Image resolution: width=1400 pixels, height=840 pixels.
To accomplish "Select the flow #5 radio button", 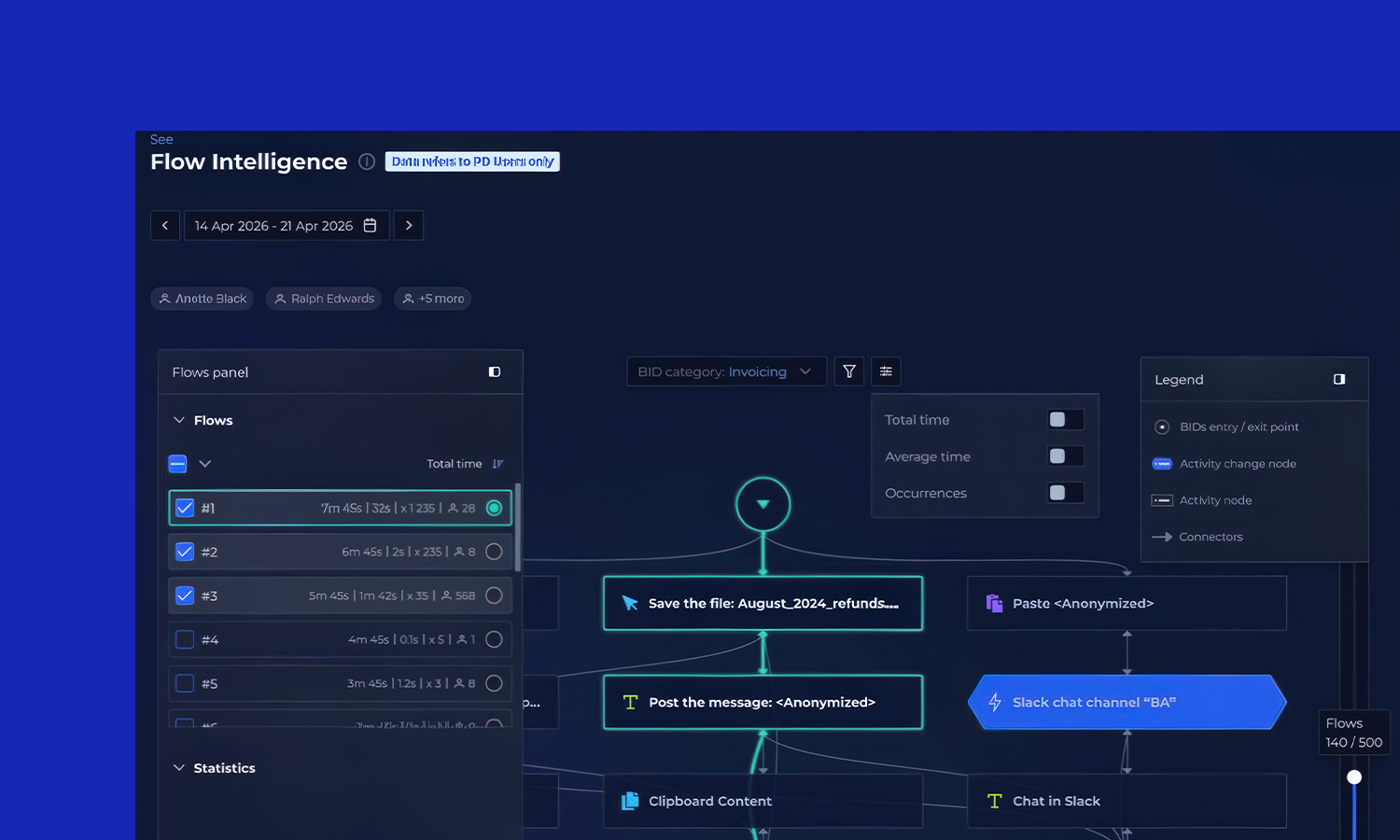I will 495,683.
